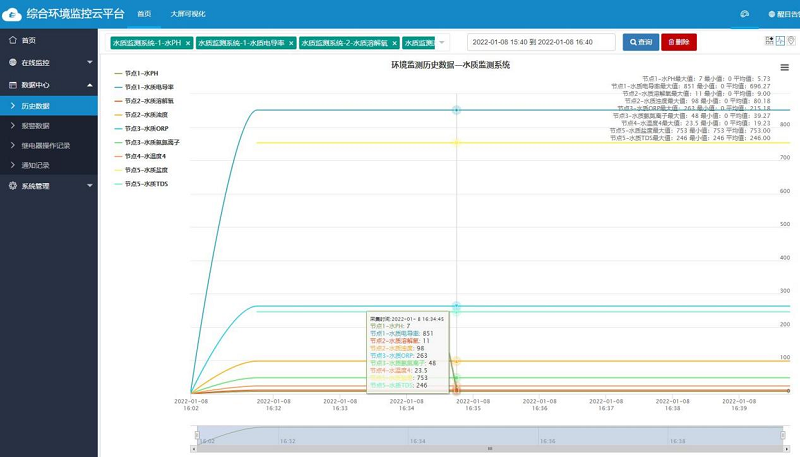
Task: Open the sensor multi-select dropdown arrow
Action: click(x=443, y=42)
